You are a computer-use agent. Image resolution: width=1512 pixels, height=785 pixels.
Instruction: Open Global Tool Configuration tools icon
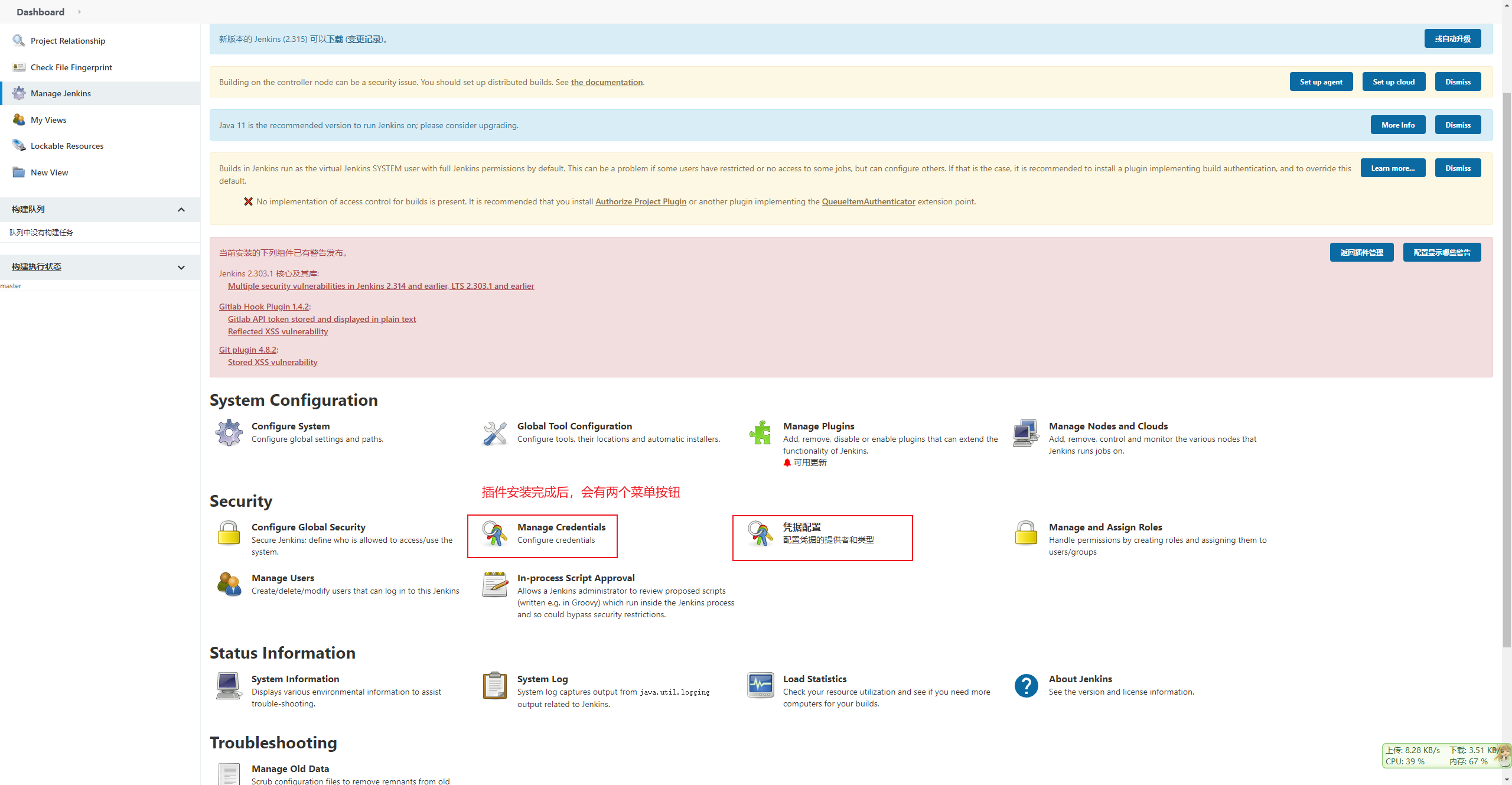click(495, 433)
